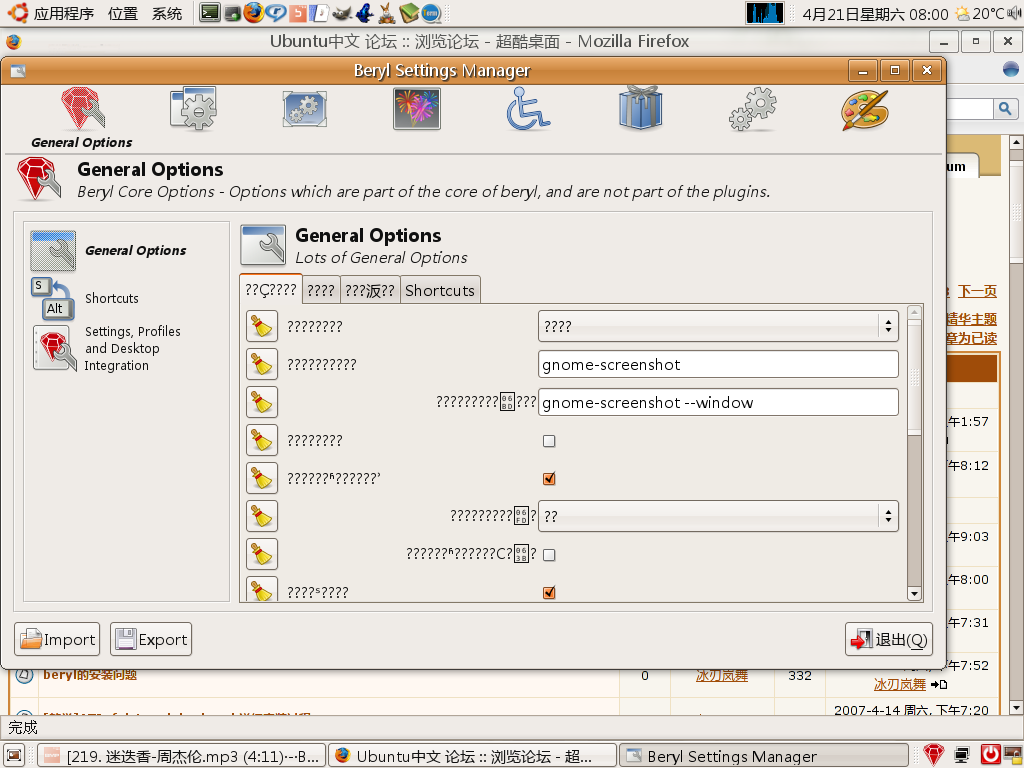1024x768 pixels.
Task: Click the red power tray icon
Action: (990, 756)
